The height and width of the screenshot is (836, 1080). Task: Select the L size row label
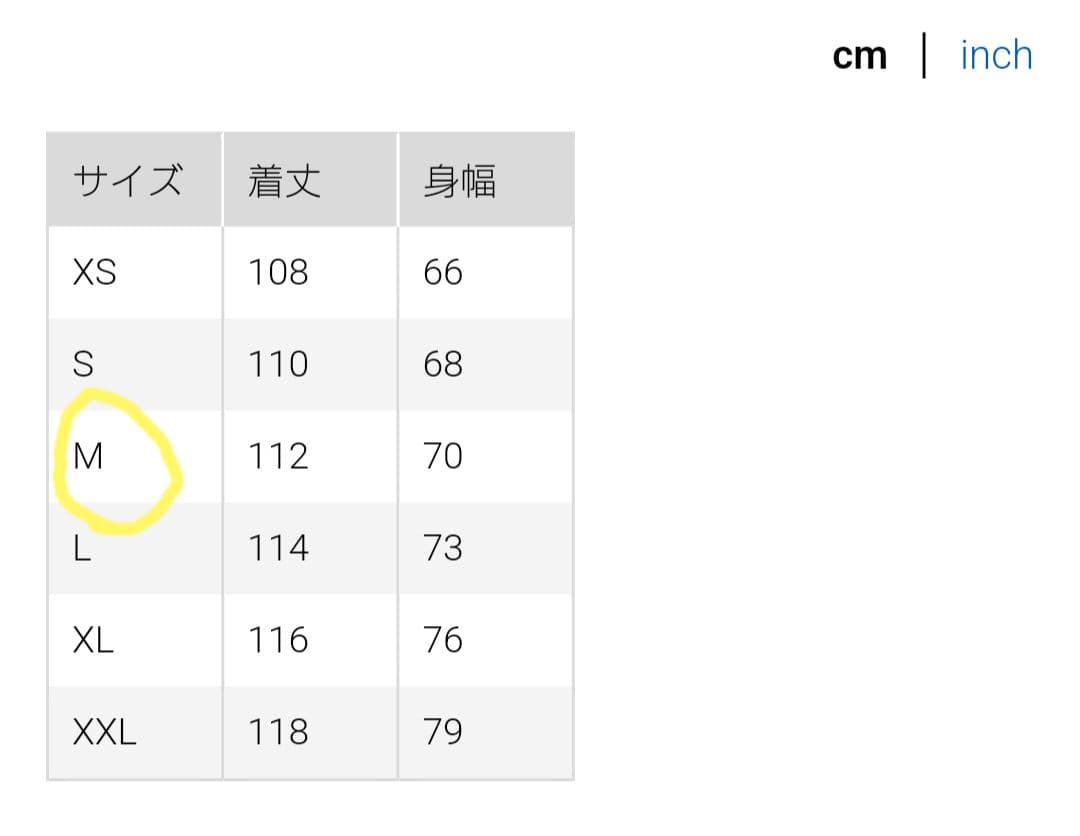(x=82, y=548)
